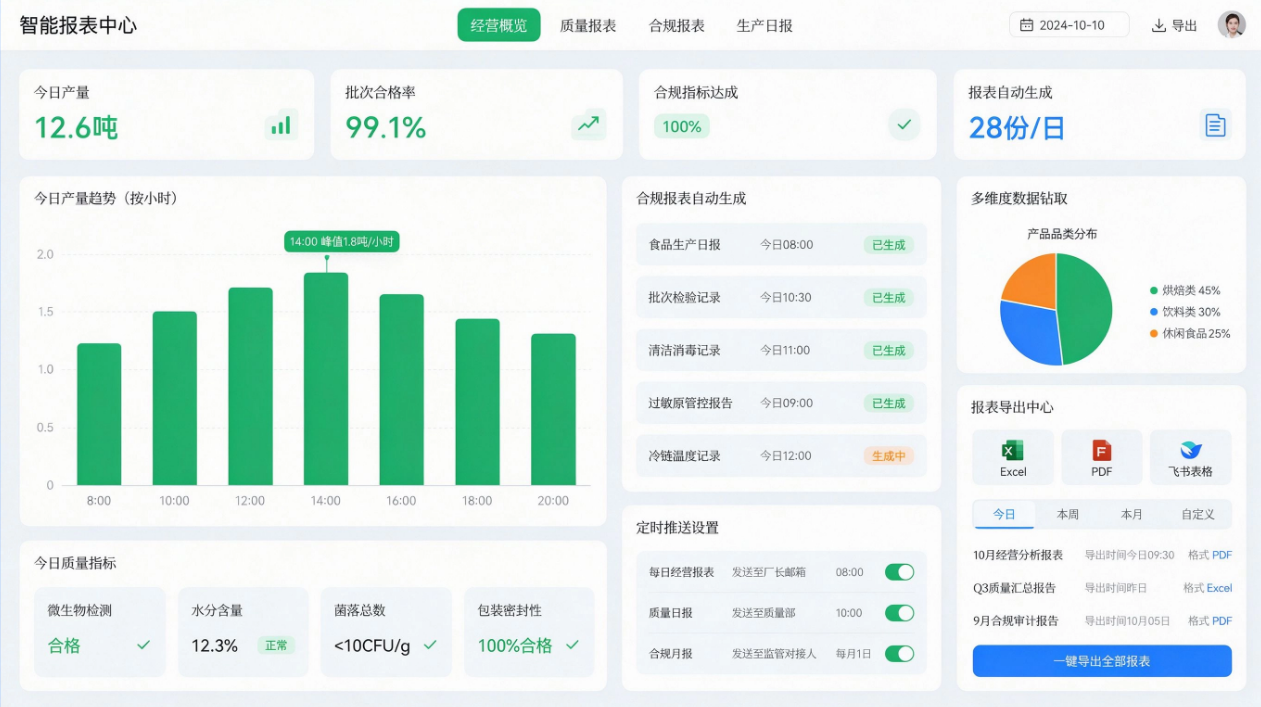Click the 休闲食品25% legend entry
Image resolution: width=1261 pixels, height=707 pixels.
tap(1190, 334)
